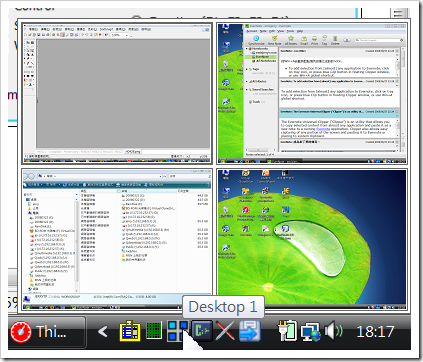423x362 pixels.
Task: Activate the 'Thi...' taskbar button
Action: (x=47, y=332)
